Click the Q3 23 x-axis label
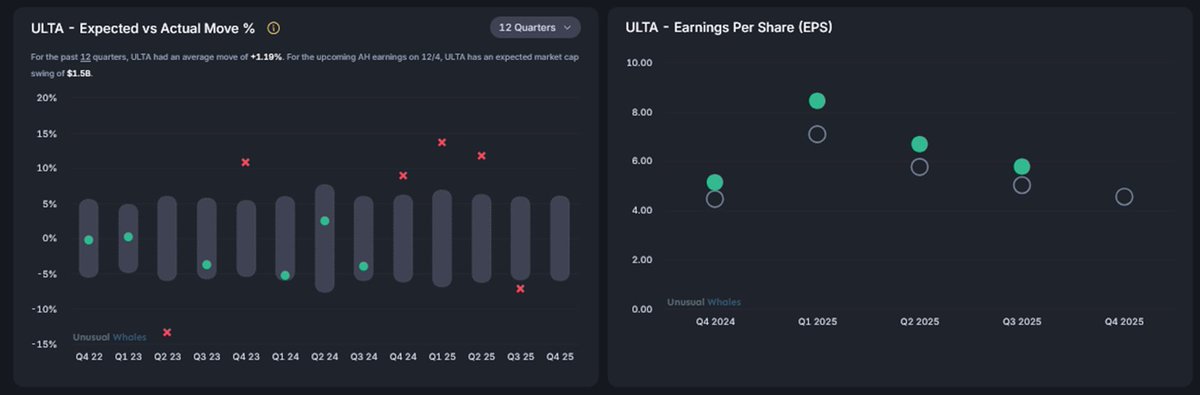 (207, 357)
